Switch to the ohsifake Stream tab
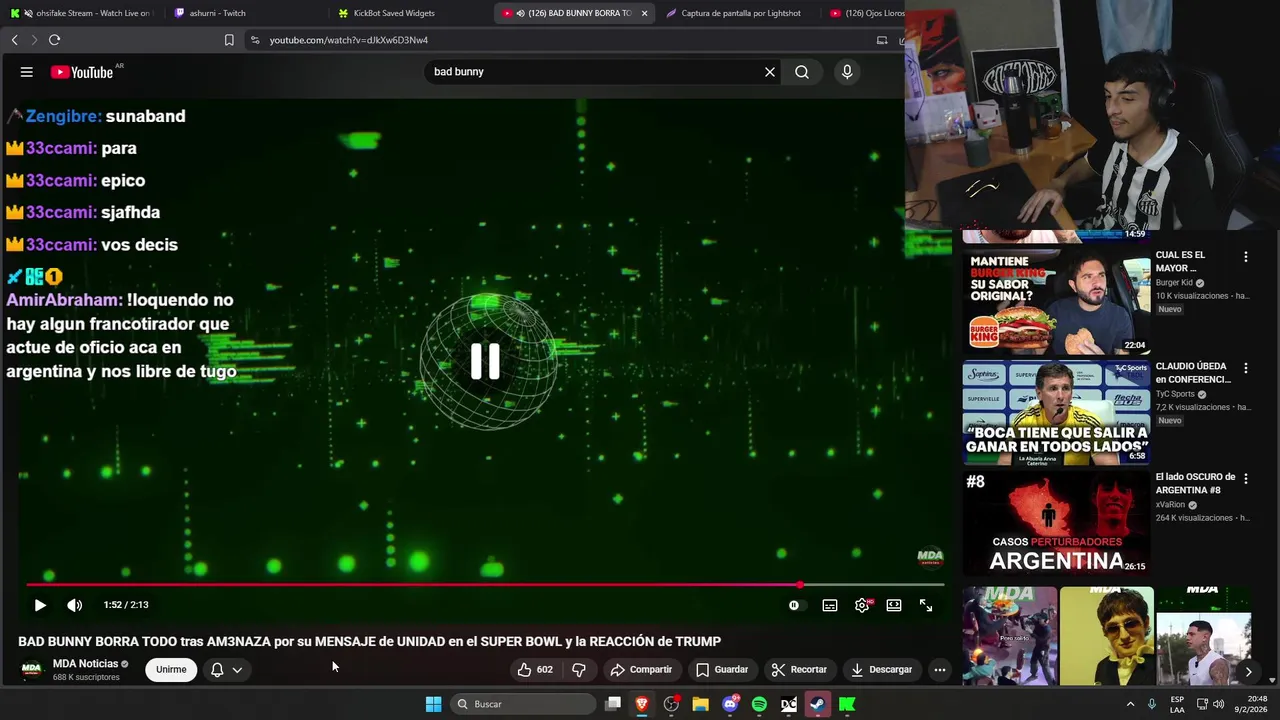1280x720 pixels. coord(82,13)
